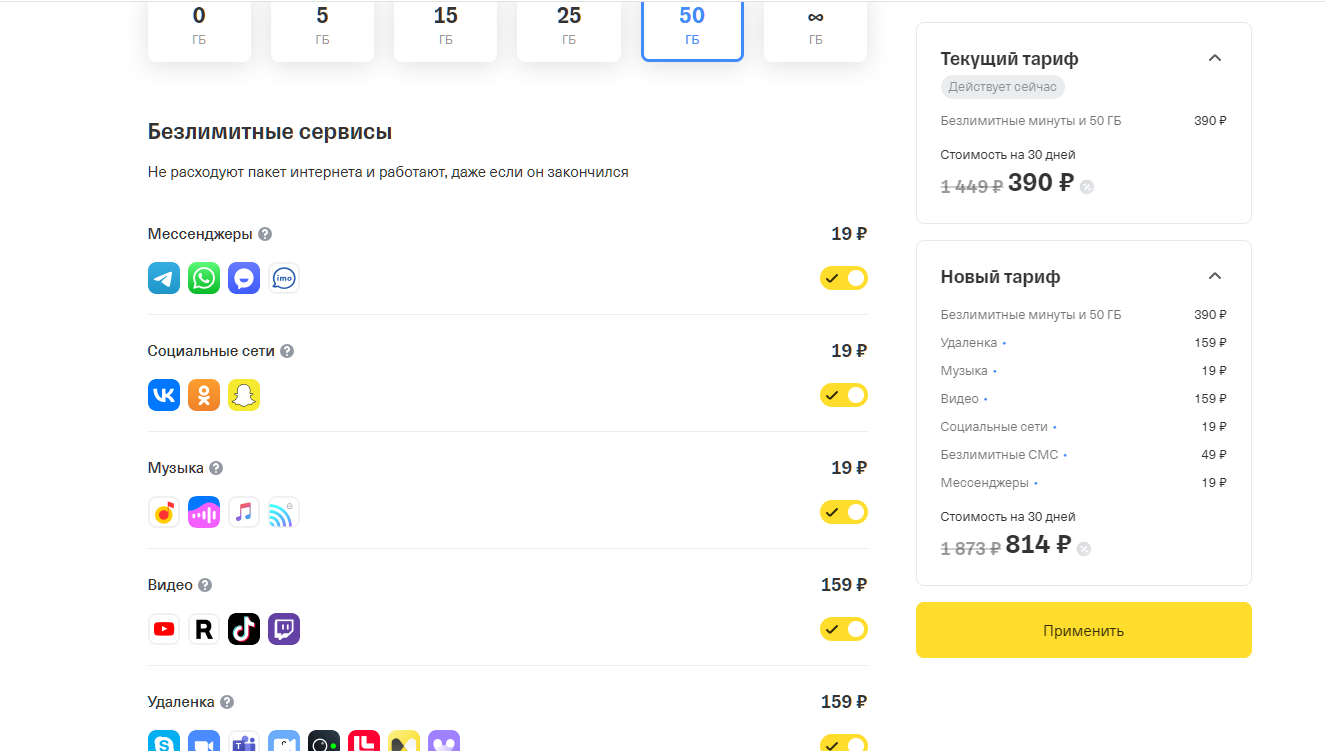Click the VK social network icon

[x=164, y=395]
